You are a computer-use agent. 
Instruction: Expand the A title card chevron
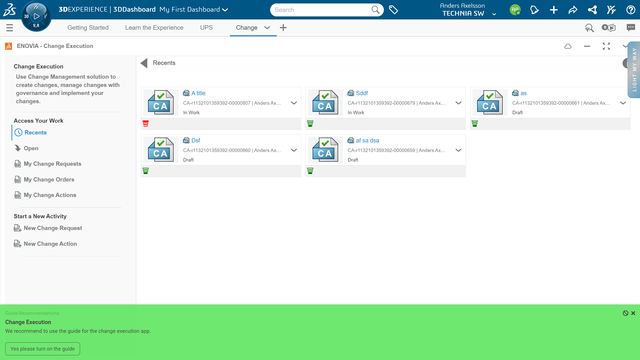coord(294,103)
